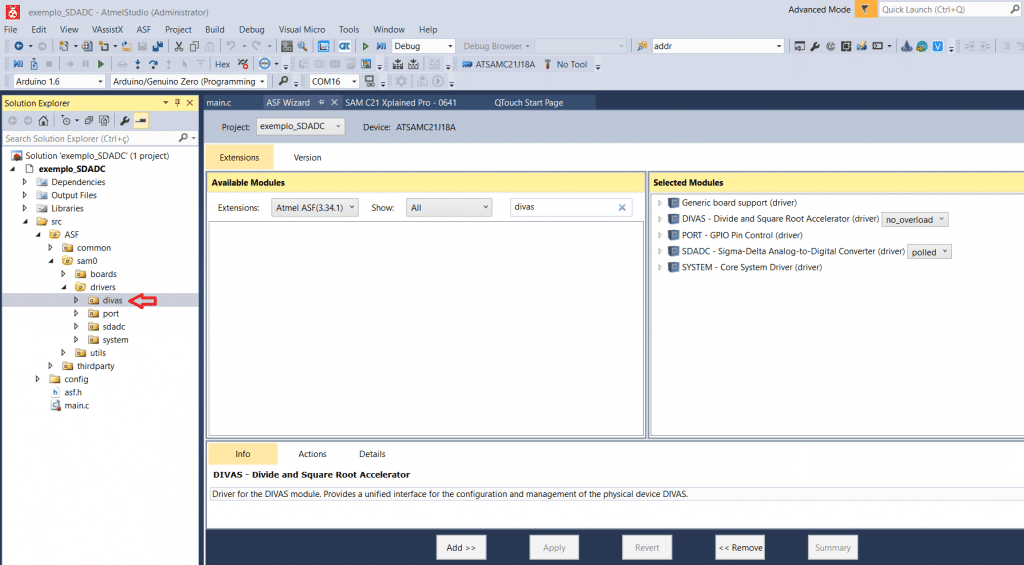Toggle the Preview Selected Items button
Screen dimensions: 1024x565
point(141,121)
